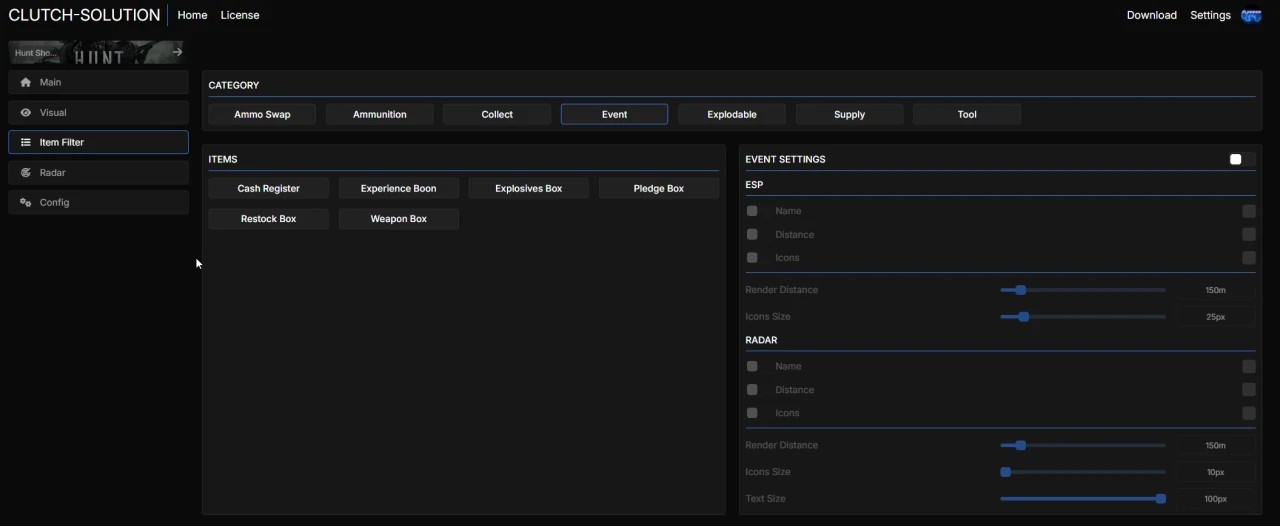Click the eye icon beside Visual

[26, 112]
